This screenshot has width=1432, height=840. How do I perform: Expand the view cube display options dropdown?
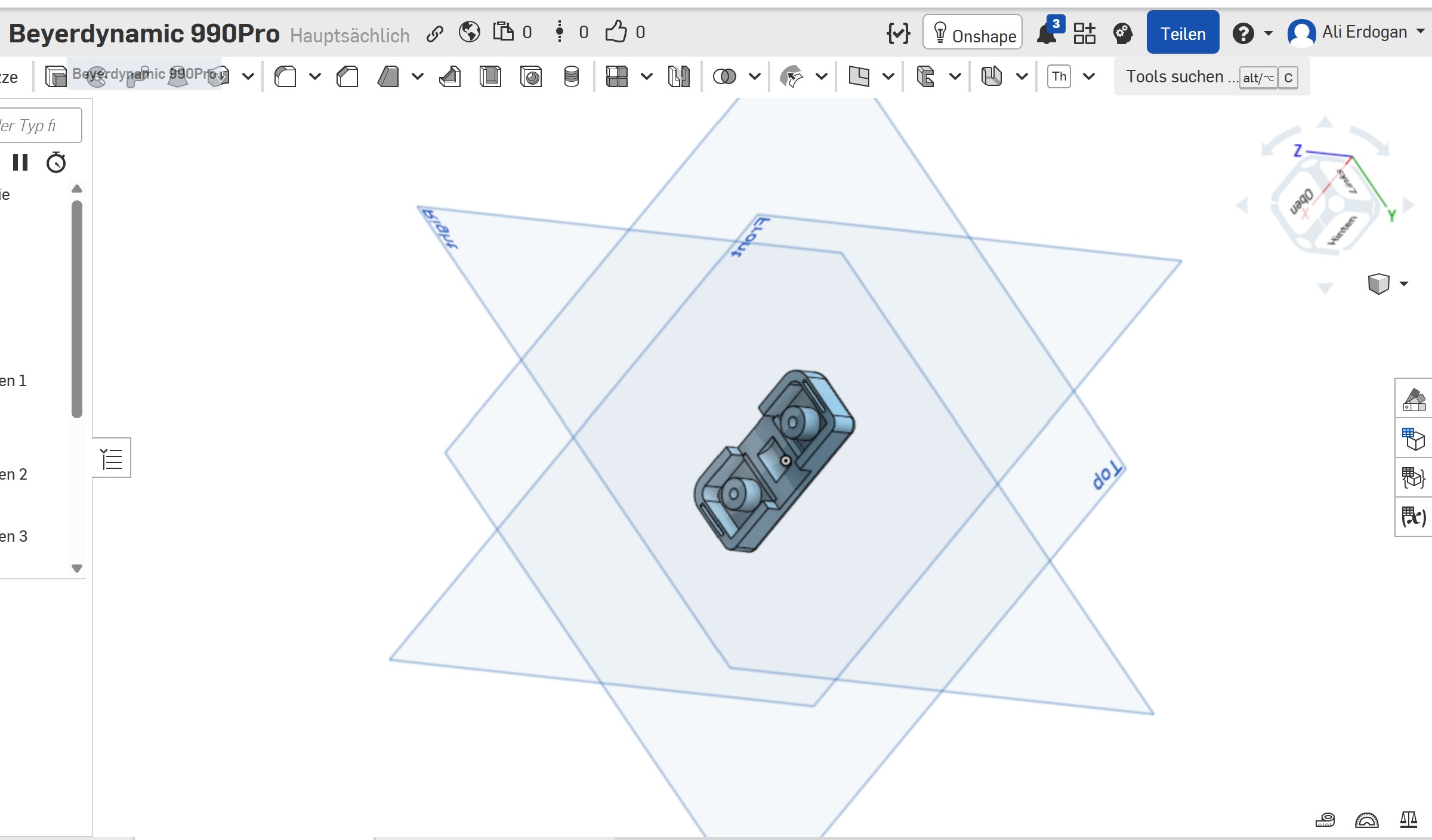pyautogui.click(x=1402, y=284)
